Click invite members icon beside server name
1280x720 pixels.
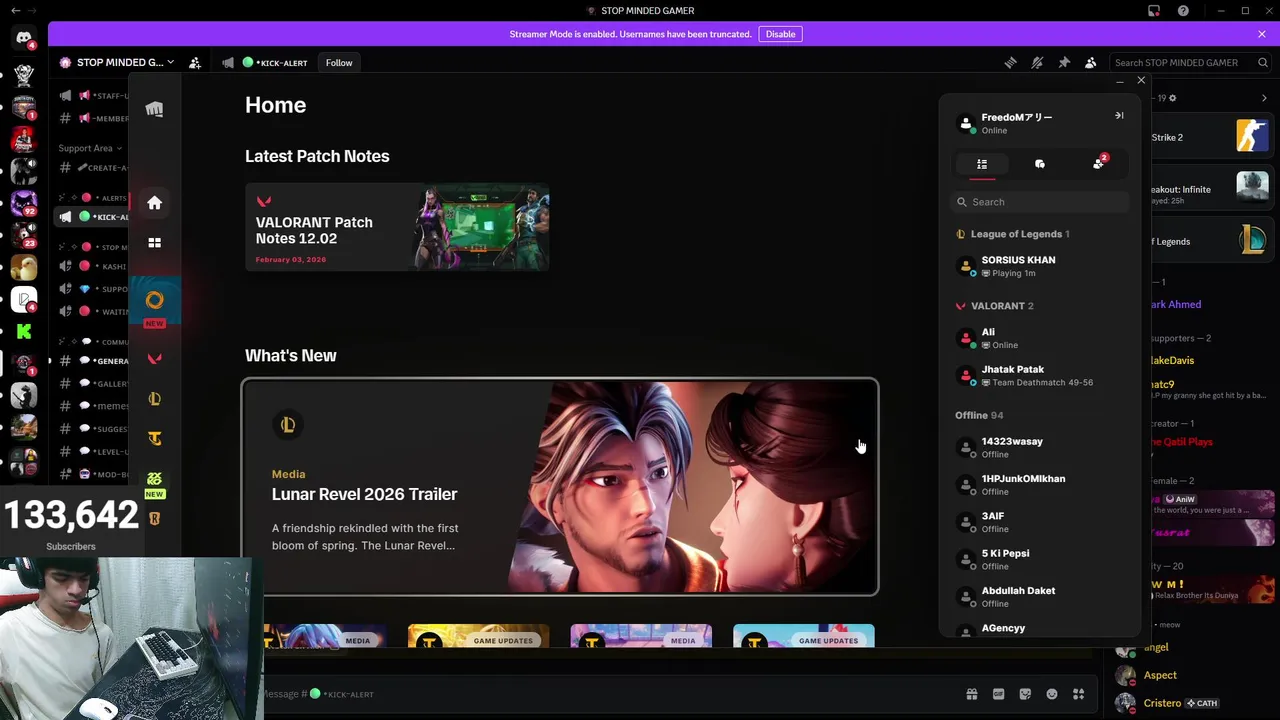(195, 62)
